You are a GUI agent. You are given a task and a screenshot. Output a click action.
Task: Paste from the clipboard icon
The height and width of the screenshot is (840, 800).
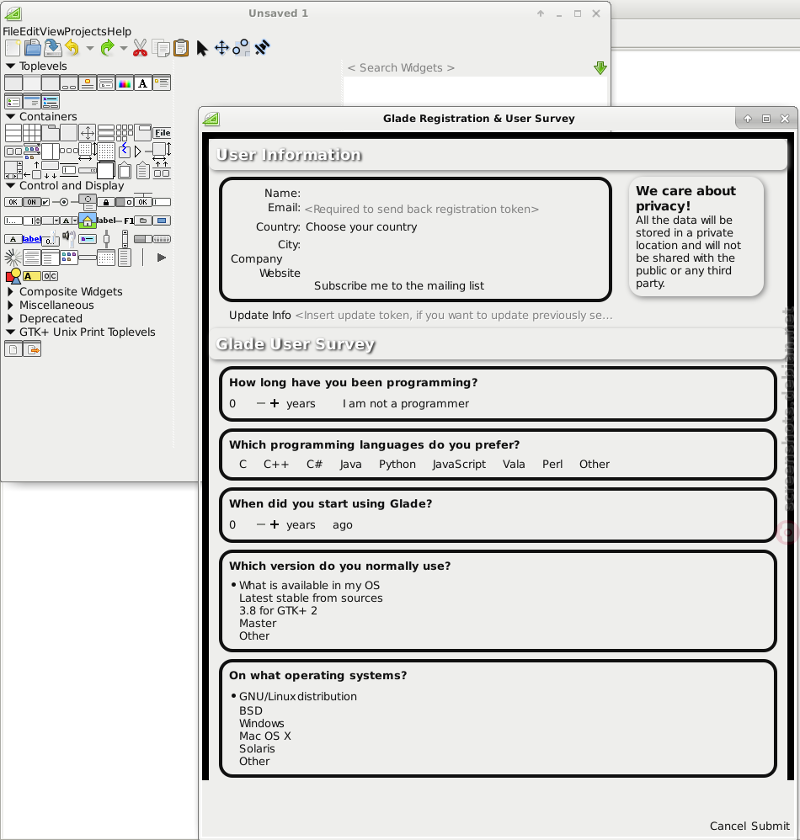pos(181,48)
